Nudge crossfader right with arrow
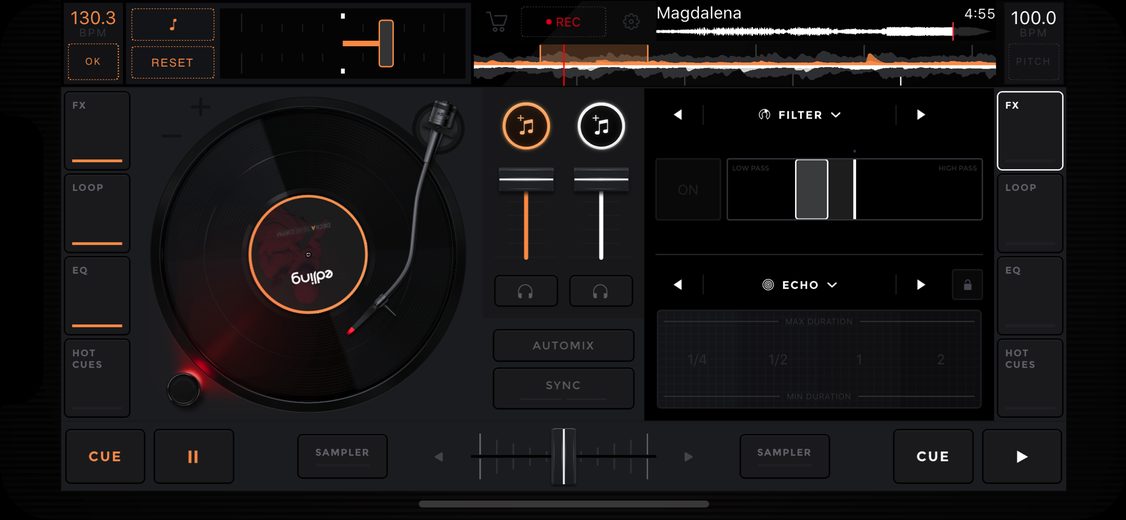The width and height of the screenshot is (1126, 520). coord(689,457)
